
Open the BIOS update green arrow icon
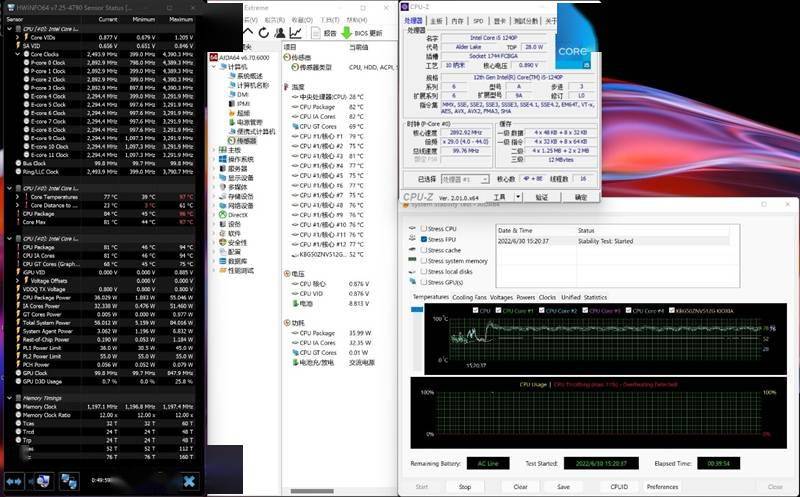pyautogui.click(x=347, y=33)
